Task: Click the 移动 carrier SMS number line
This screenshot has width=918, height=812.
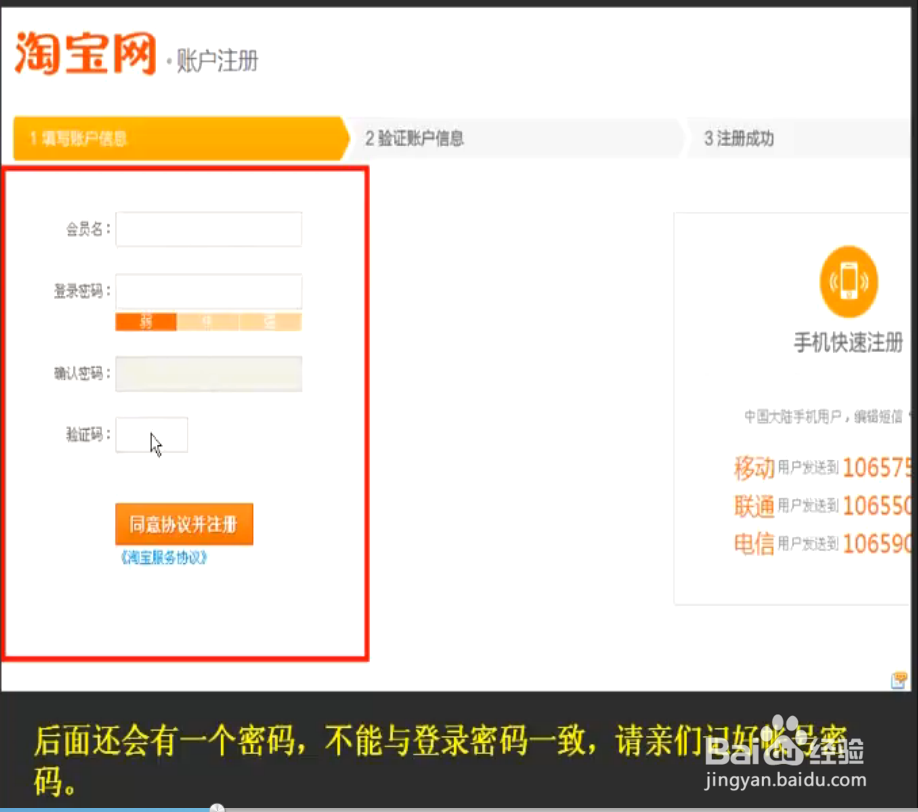Action: point(823,468)
